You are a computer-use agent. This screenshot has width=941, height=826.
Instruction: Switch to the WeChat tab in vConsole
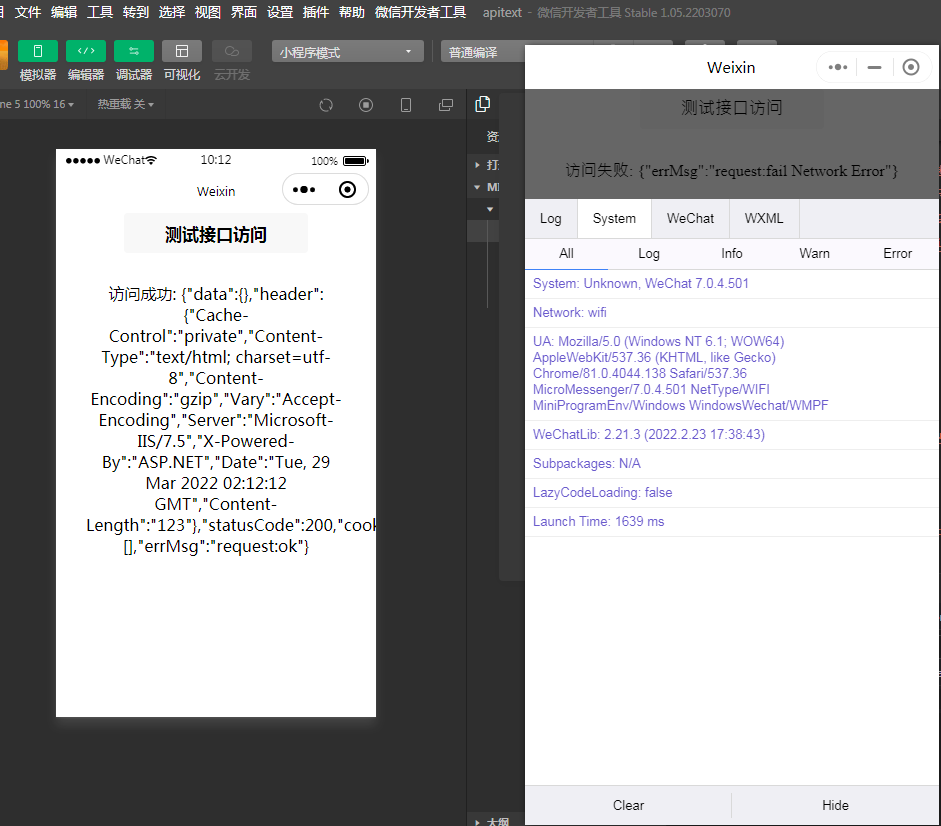(690, 219)
